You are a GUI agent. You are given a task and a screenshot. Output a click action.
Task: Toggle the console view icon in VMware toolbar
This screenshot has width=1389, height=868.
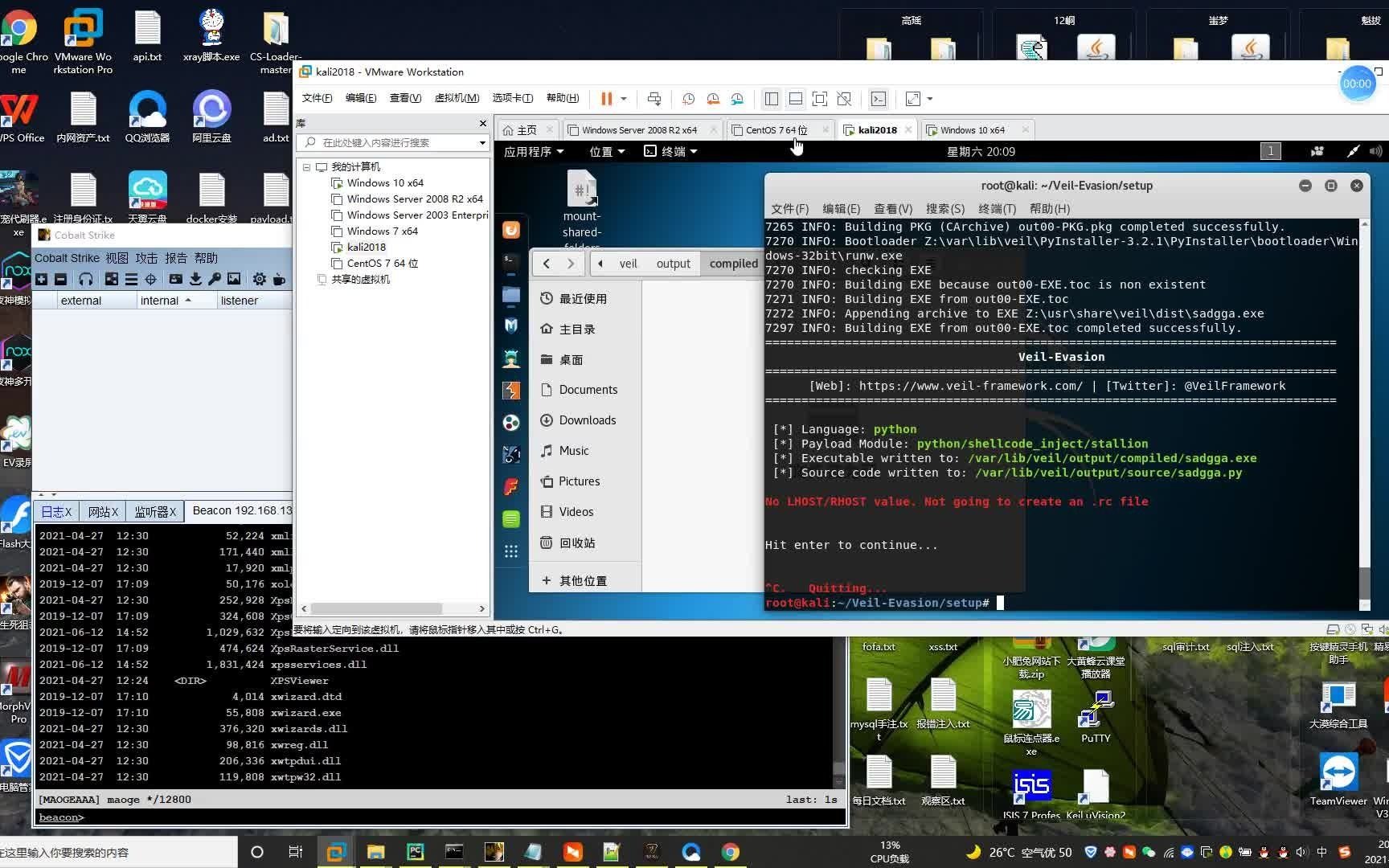point(879,99)
